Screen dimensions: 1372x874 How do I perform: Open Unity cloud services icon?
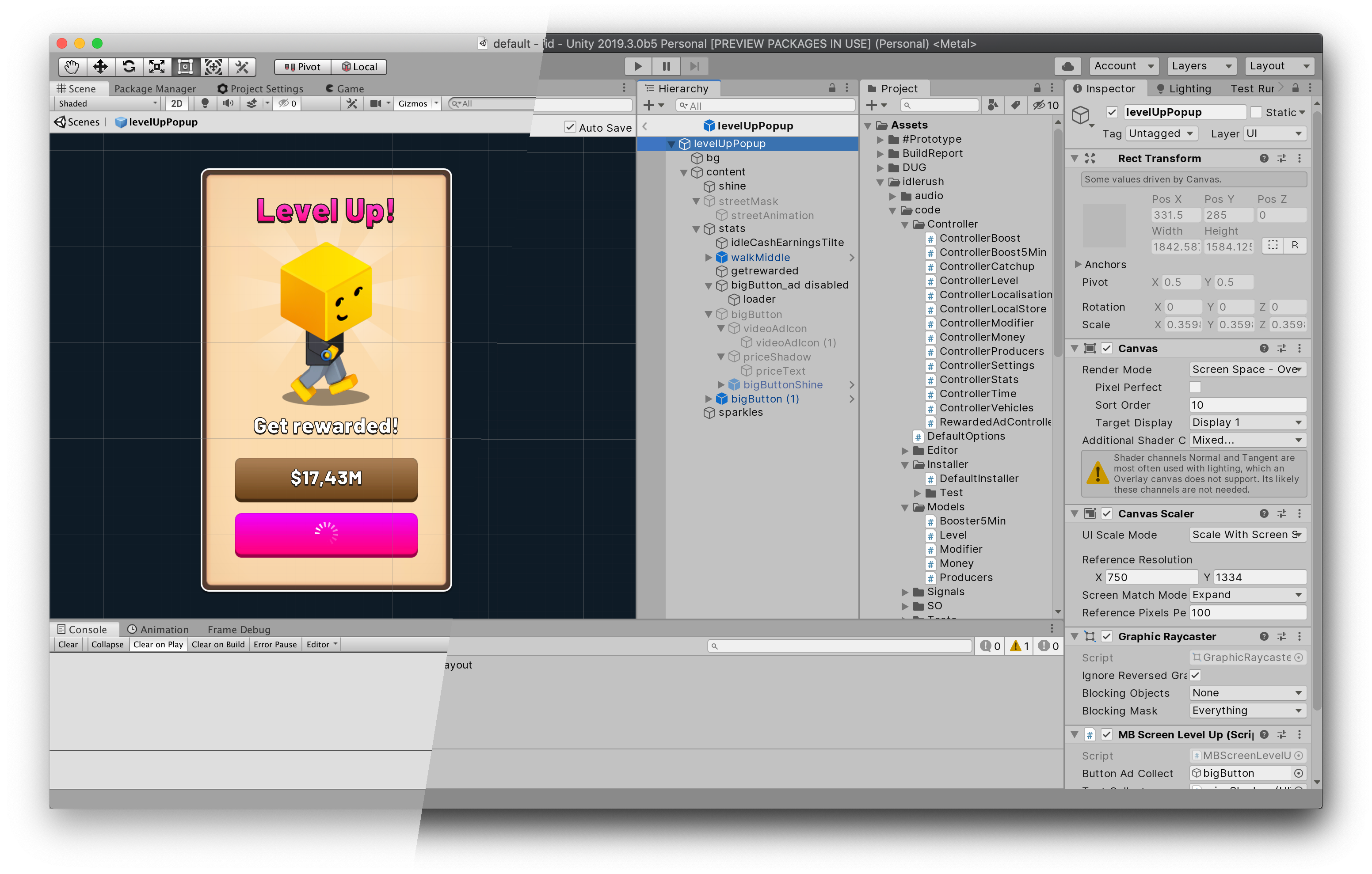pyautogui.click(x=1068, y=66)
